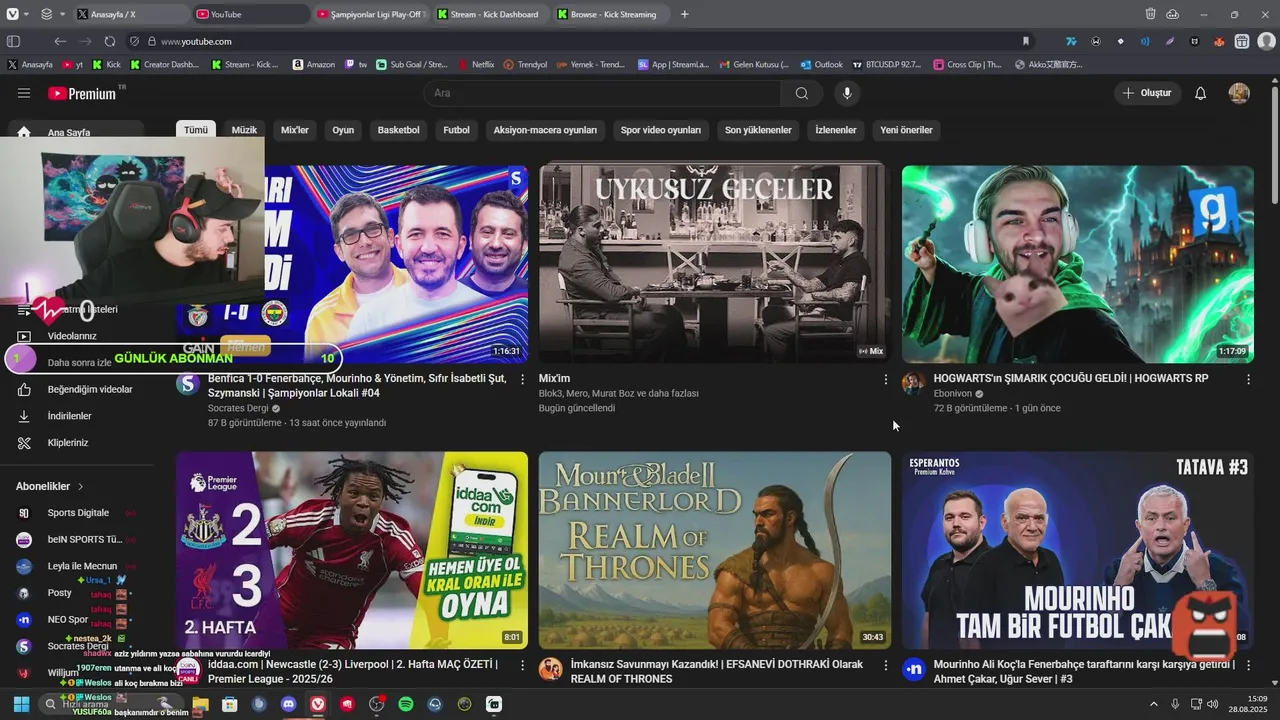The image size is (1280, 720).
Task: Click the search magnifier button
Action: coord(802,93)
